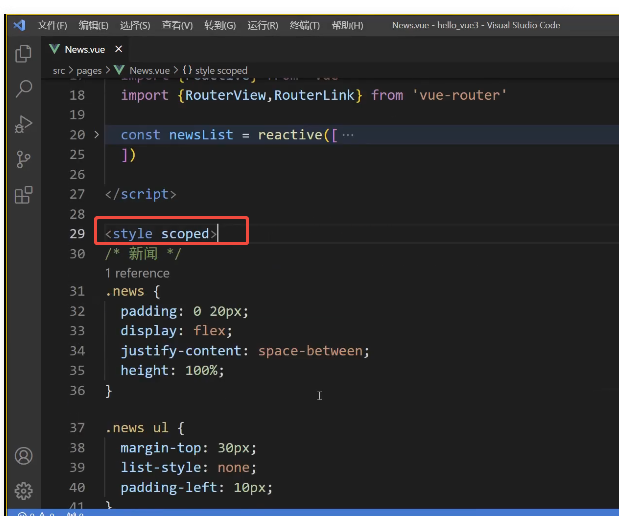Click the reactive function call
The image size is (619, 516).
[x=290, y=135]
